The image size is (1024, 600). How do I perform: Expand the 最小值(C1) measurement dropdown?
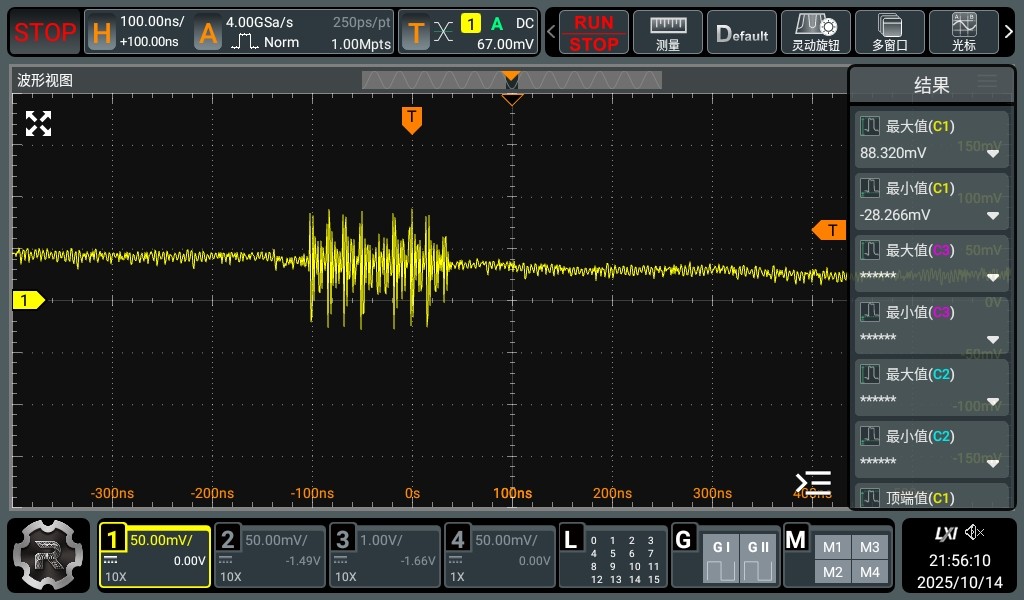(x=993, y=216)
